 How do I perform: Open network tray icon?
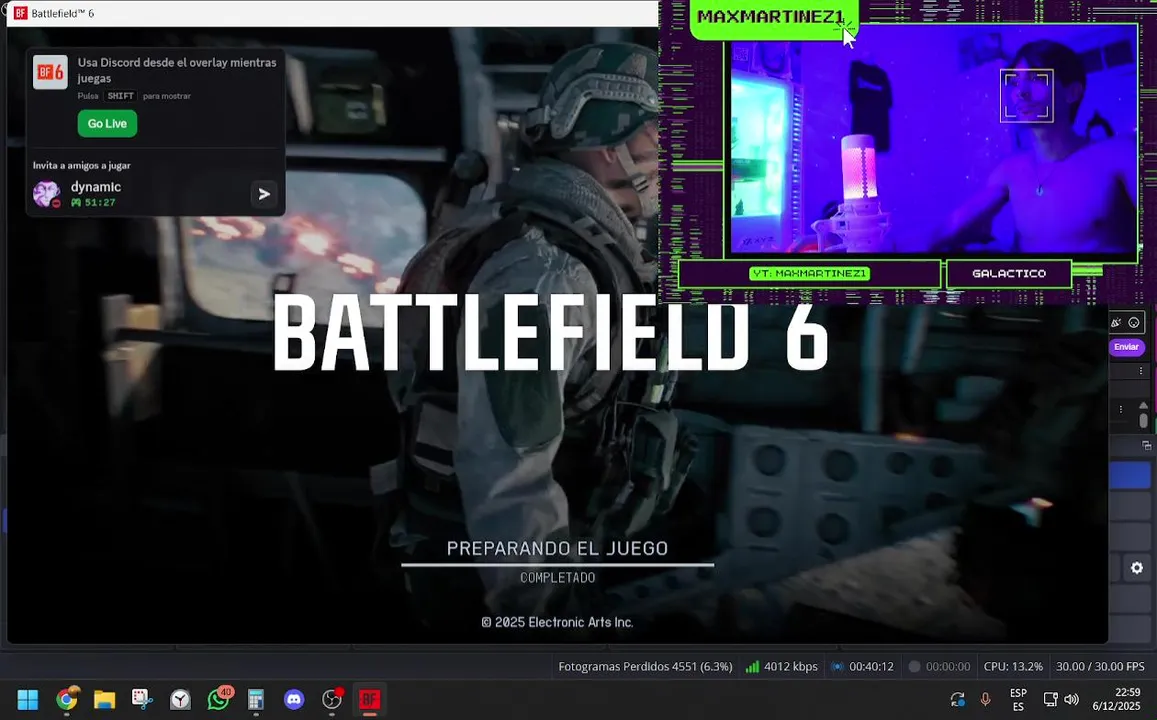pyautogui.click(x=1050, y=699)
